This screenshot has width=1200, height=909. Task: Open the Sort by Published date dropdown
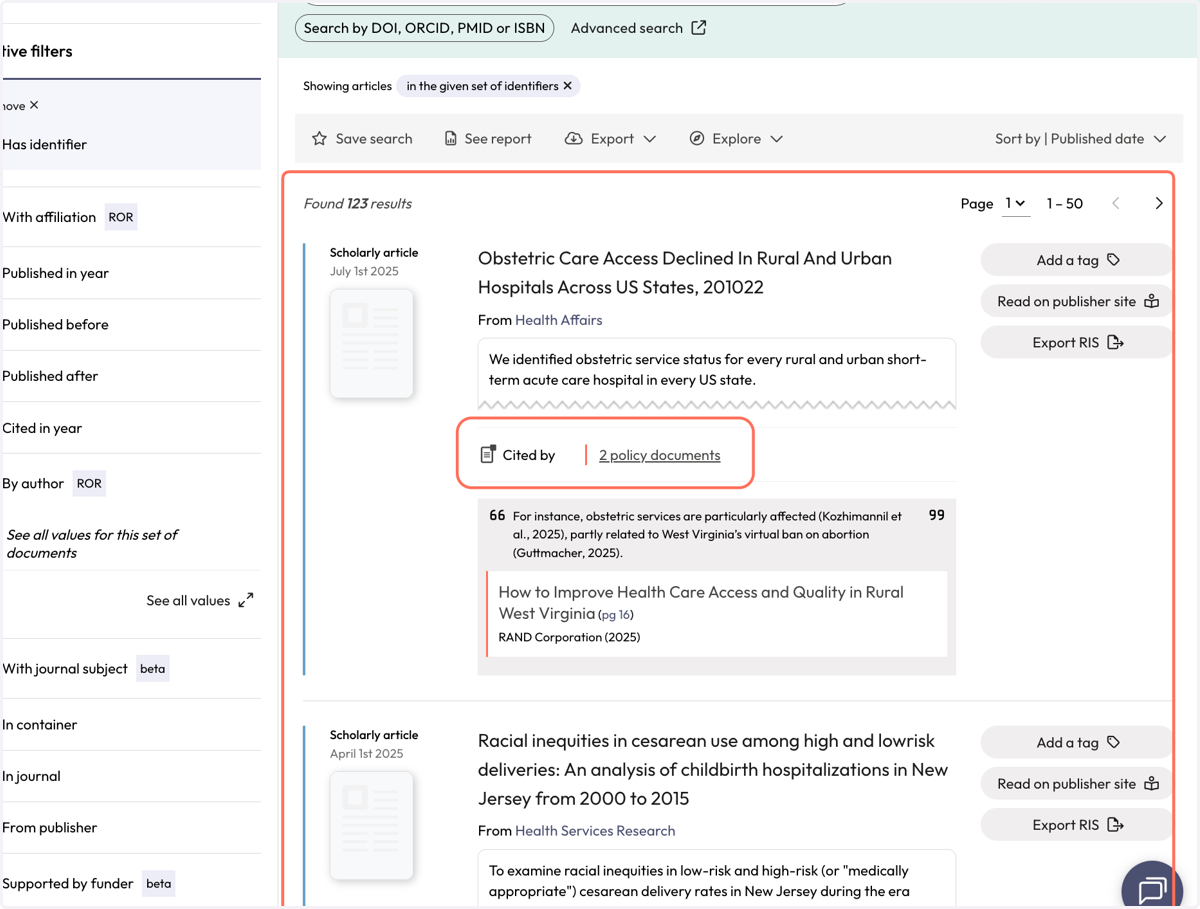(1080, 139)
